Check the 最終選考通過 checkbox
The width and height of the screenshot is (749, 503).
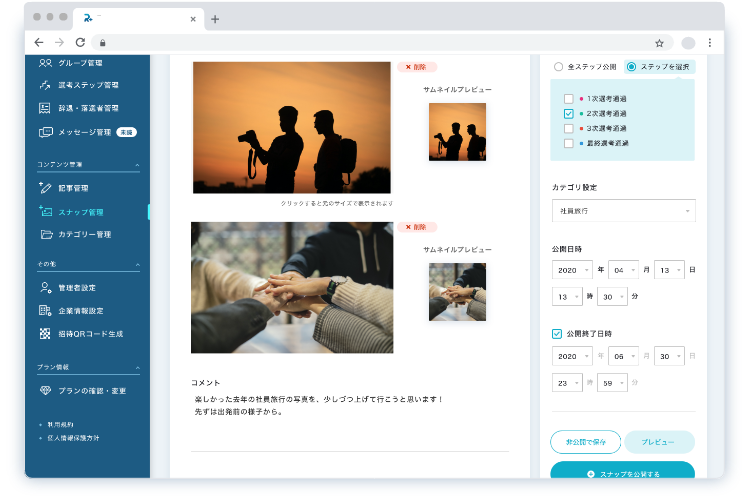569,143
